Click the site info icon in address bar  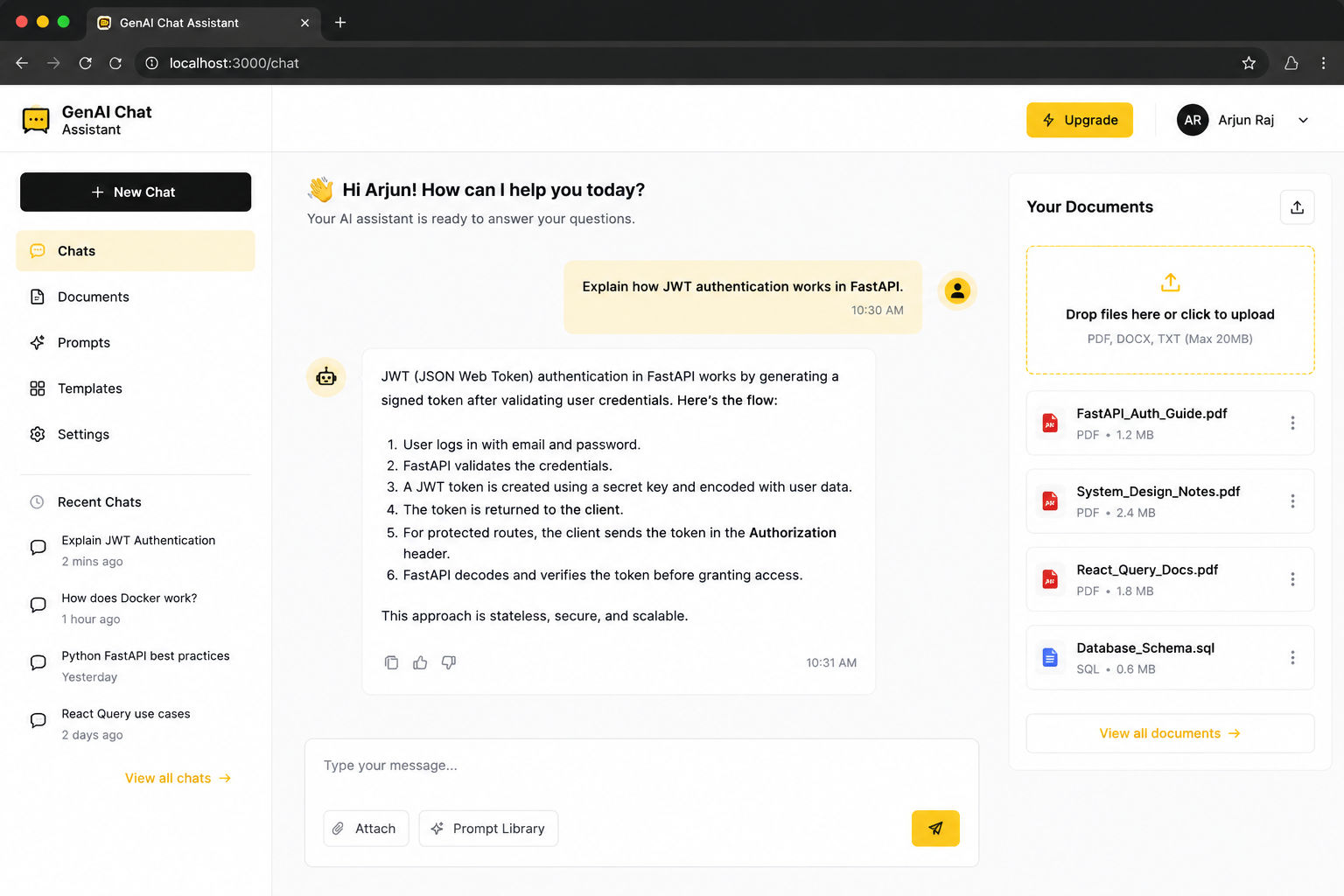point(151,63)
